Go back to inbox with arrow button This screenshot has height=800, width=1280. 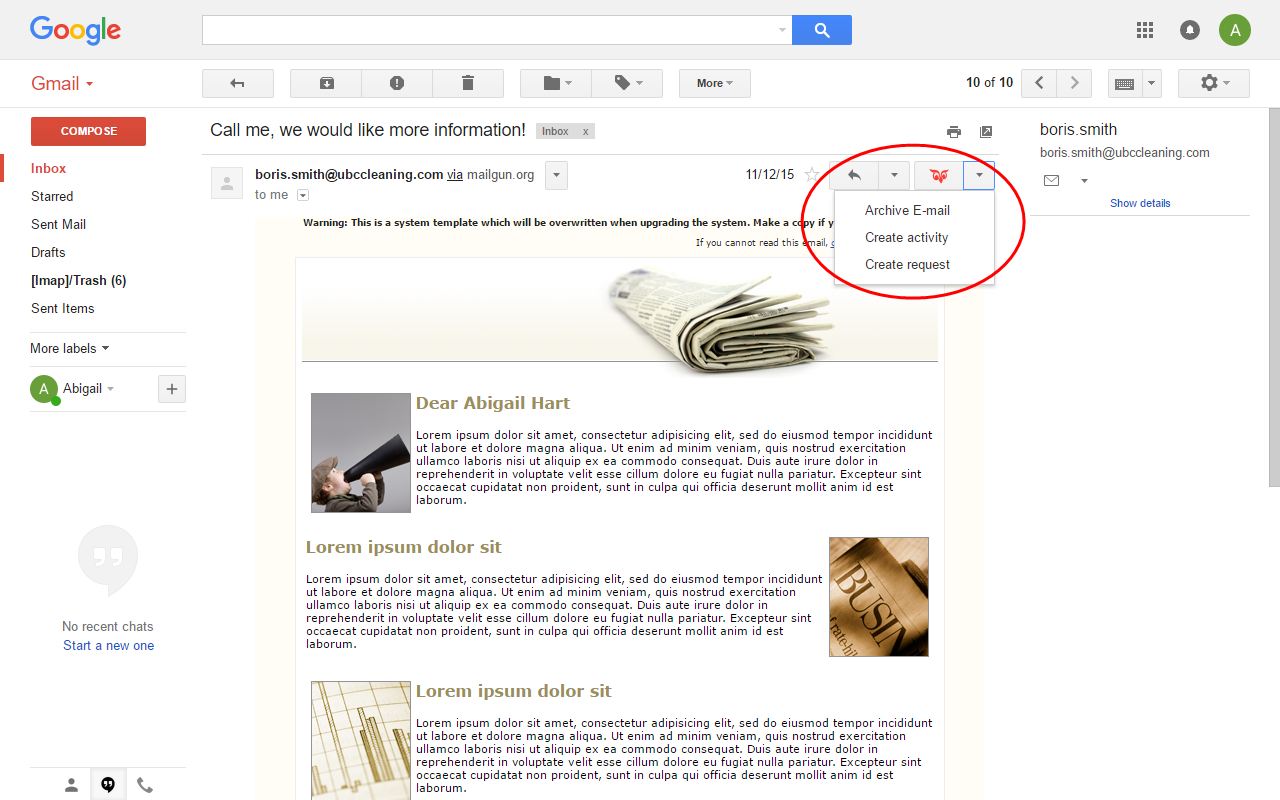click(238, 83)
